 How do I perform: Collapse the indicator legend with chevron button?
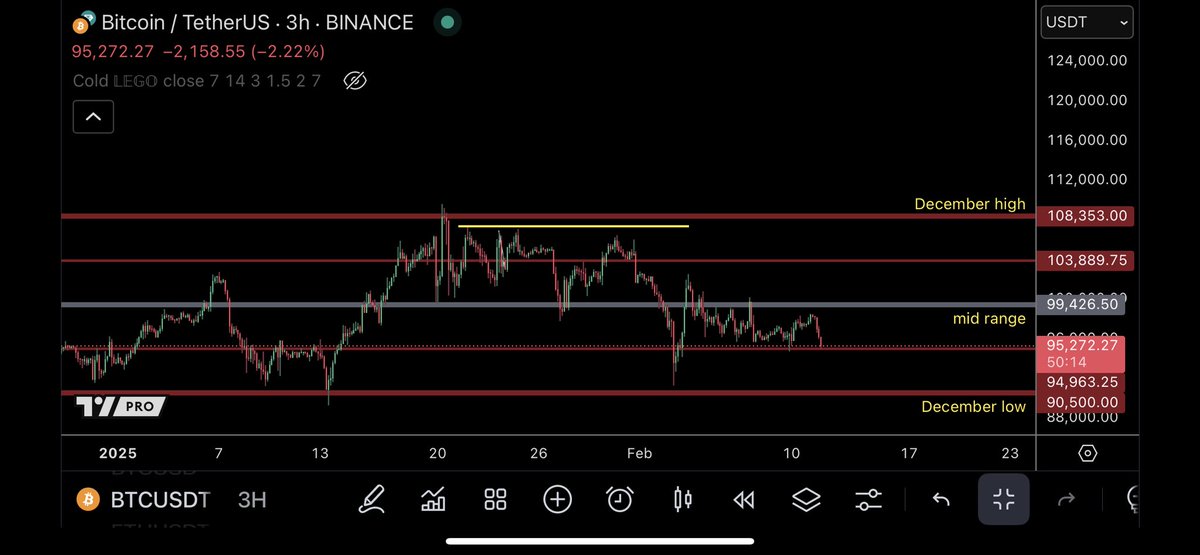pyautogui.click(x=93, y=117)
